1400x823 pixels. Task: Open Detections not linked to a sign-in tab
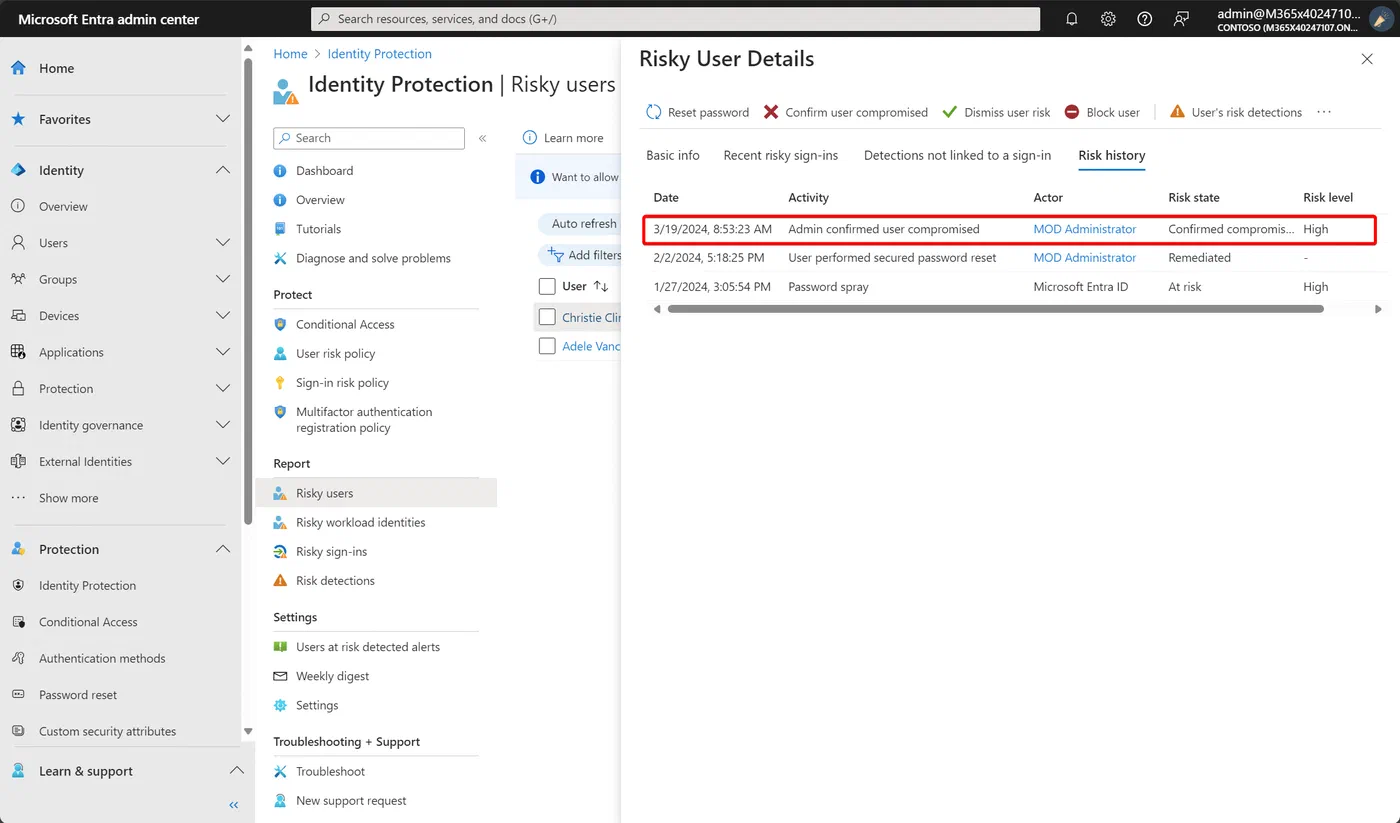click(958, 155)
